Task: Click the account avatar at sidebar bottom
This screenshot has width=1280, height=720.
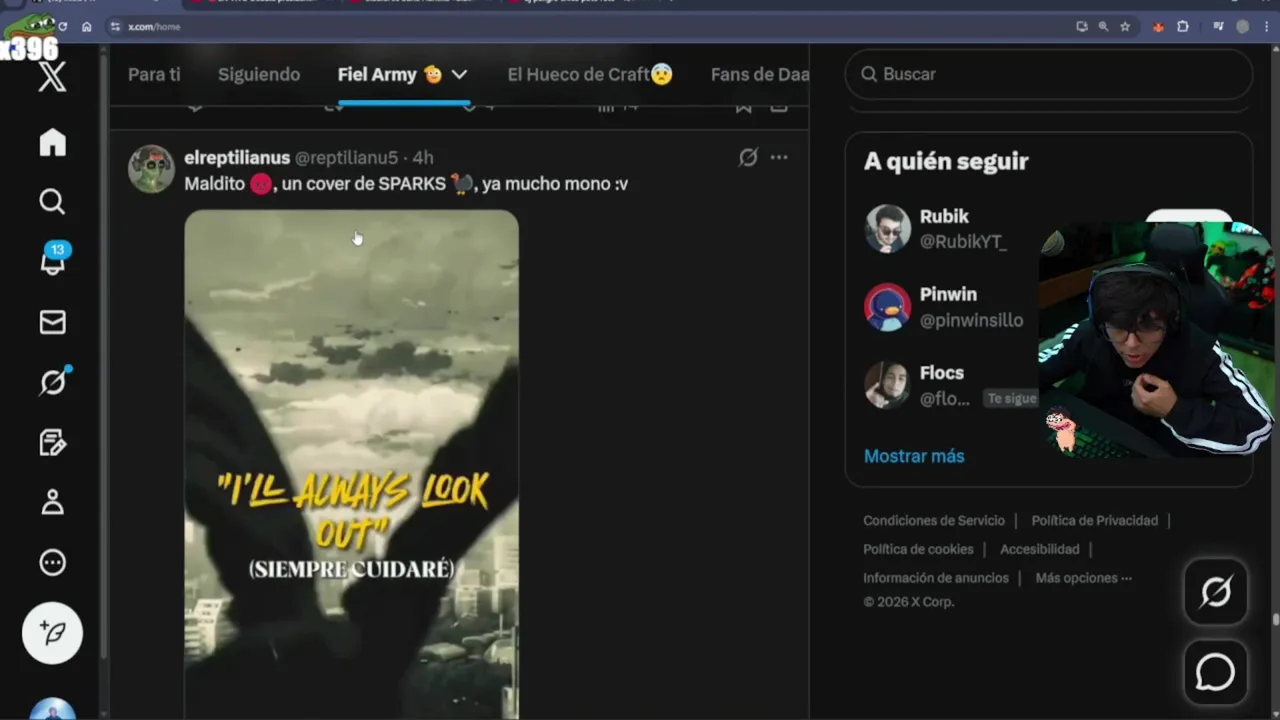Action: [52, 708]
